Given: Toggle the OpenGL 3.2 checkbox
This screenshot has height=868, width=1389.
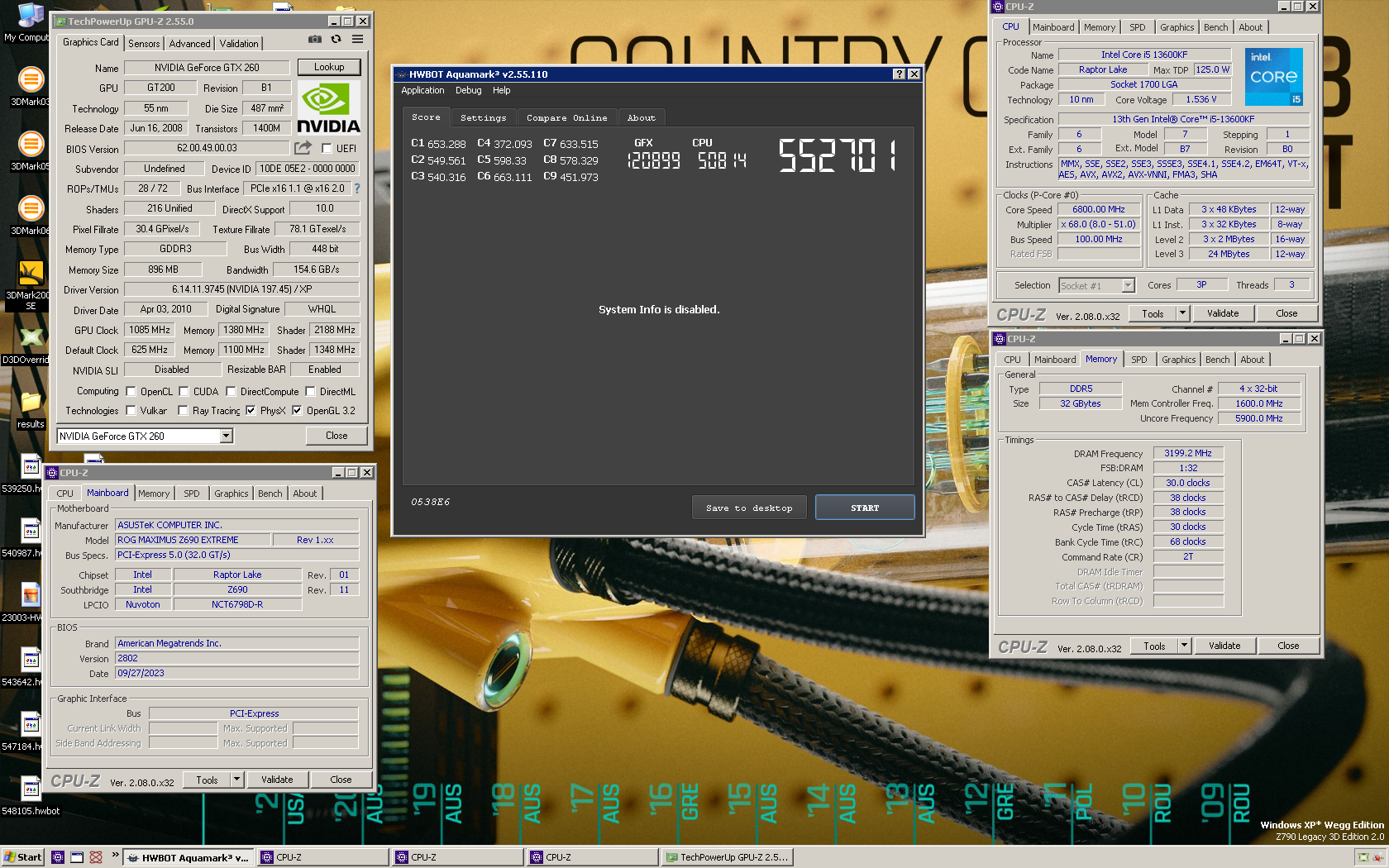Looking at the screenshot, I should (x=297, y=410).
